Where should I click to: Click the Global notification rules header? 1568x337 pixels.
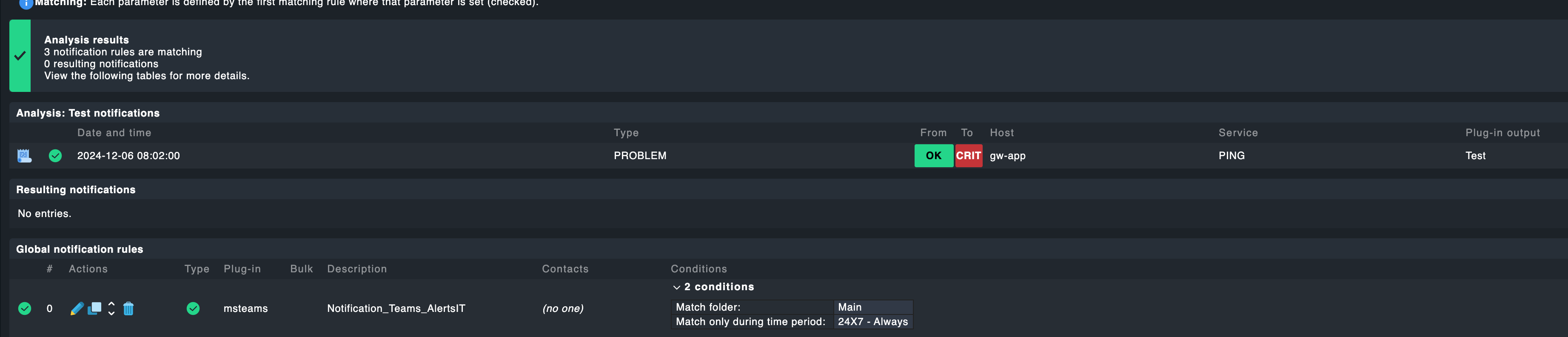click(x=80, y=249)
